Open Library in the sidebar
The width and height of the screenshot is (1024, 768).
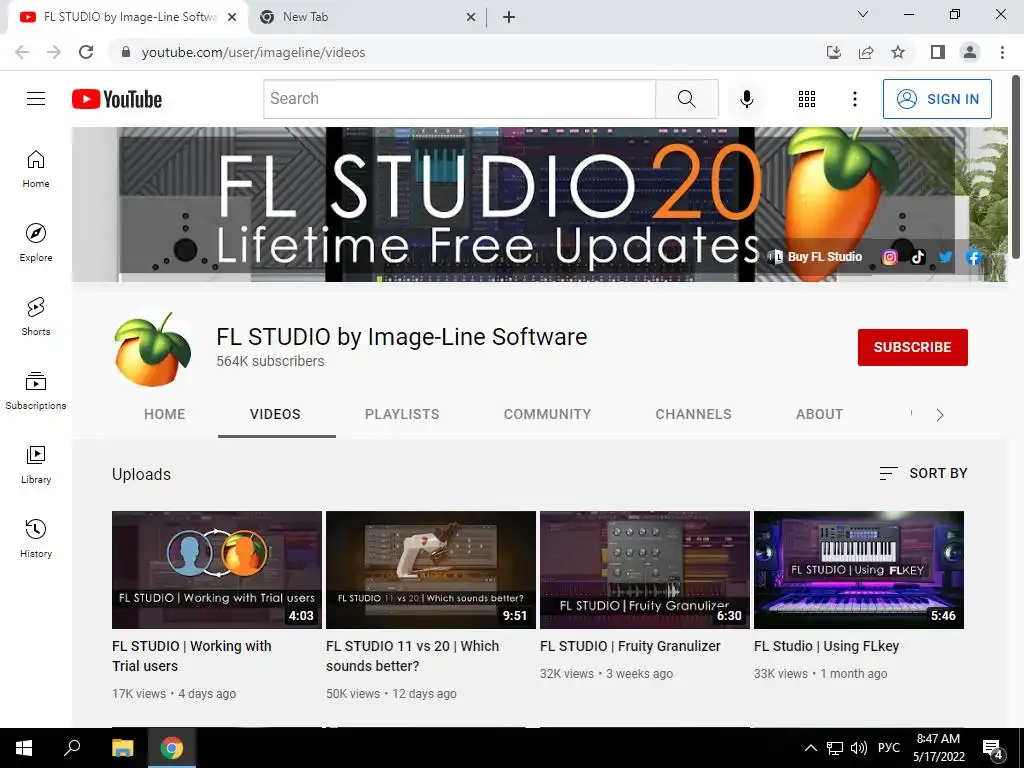pos(36,465)
